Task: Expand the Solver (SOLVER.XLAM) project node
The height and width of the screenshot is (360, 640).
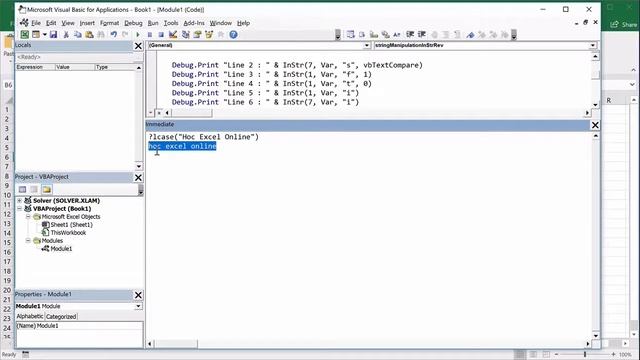Action: 20,200
